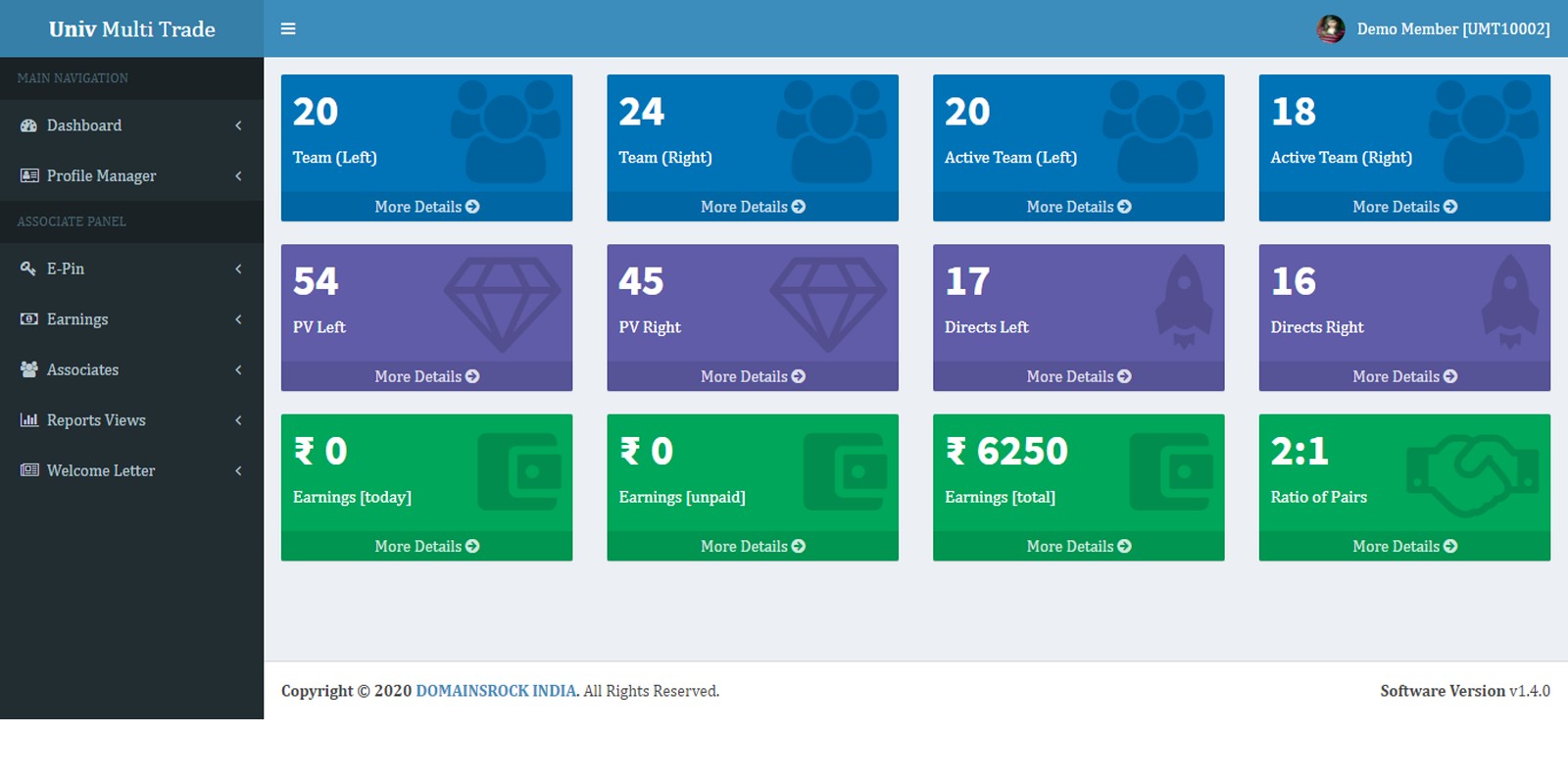The height and width of the screenshot is (784, 1568).
Task: Expand the E-Pin submenu chevron
Action: tap(238, 269)
